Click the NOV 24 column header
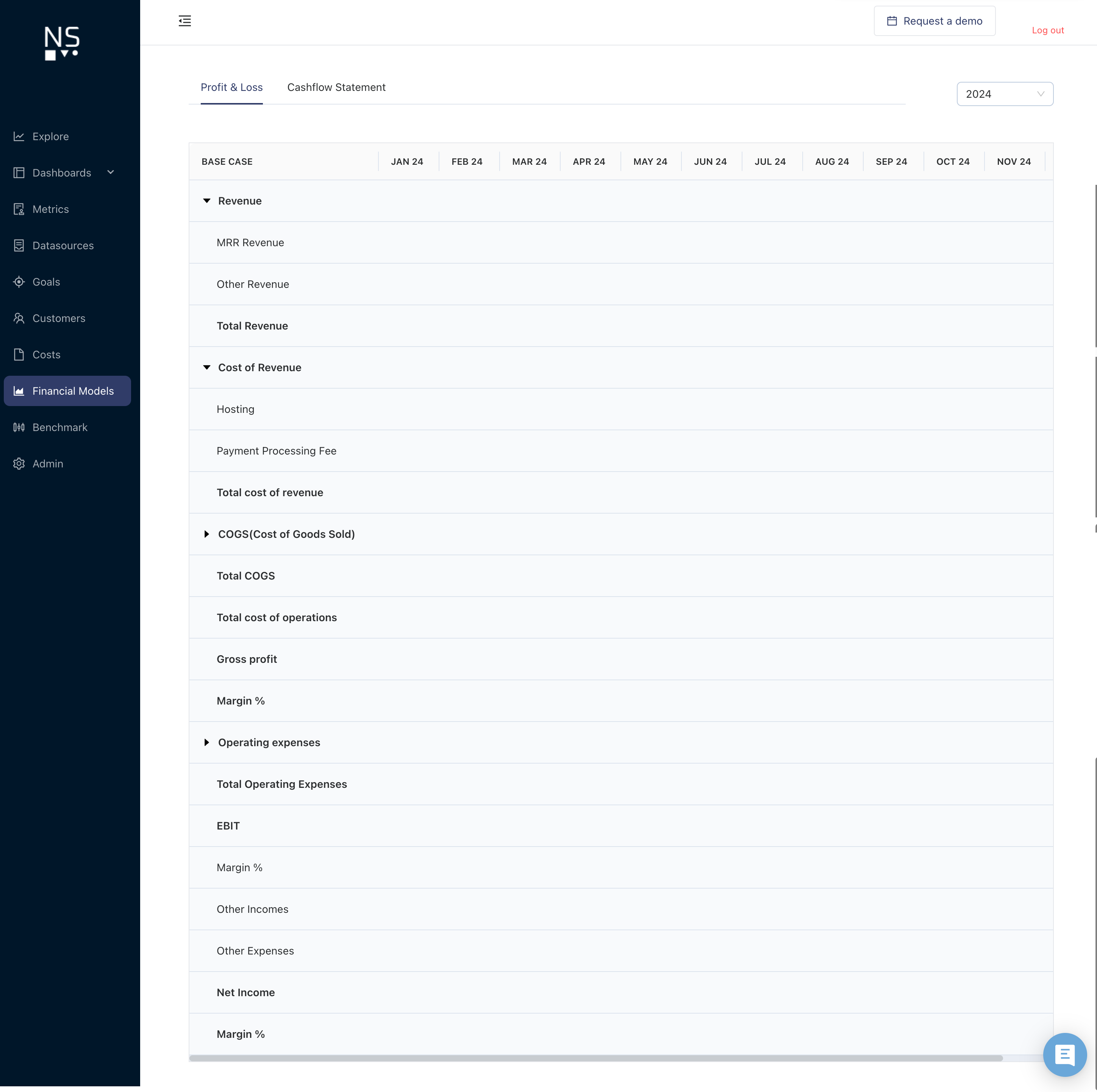The image size is (1097, 1092). point(1014,161)
